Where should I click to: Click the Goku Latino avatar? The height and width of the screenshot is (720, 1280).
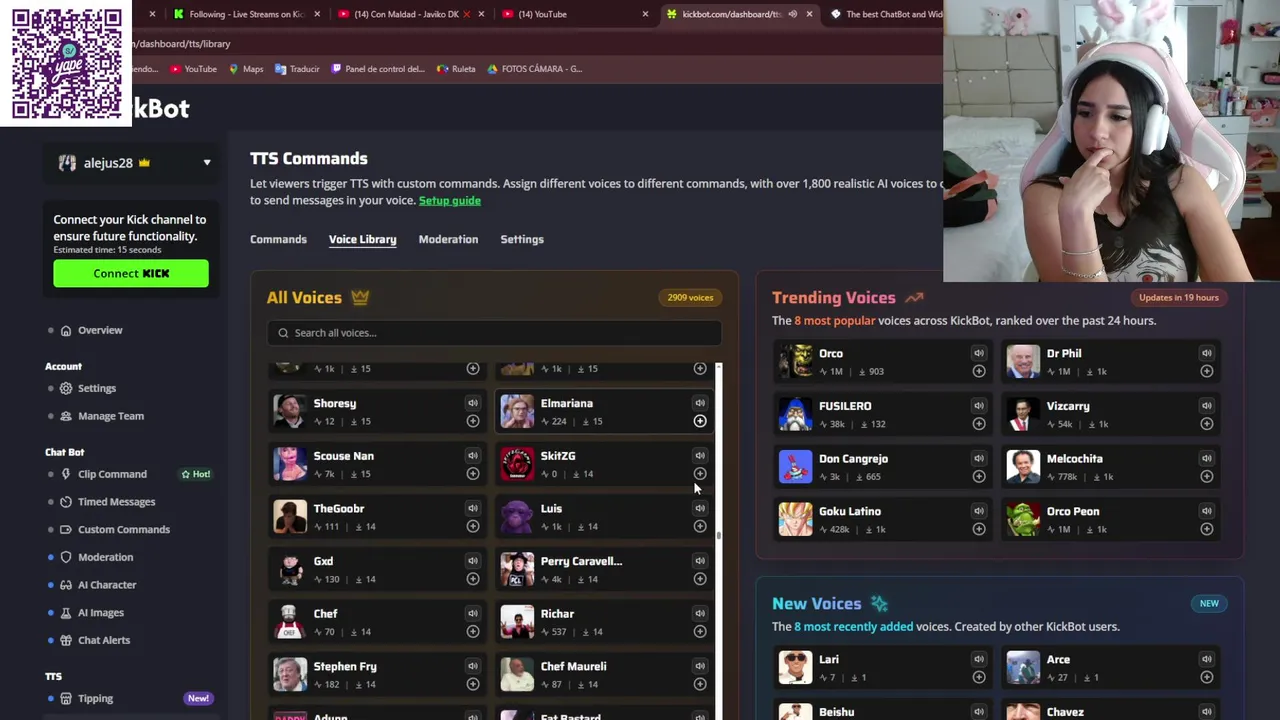click(x=796, y=519)
